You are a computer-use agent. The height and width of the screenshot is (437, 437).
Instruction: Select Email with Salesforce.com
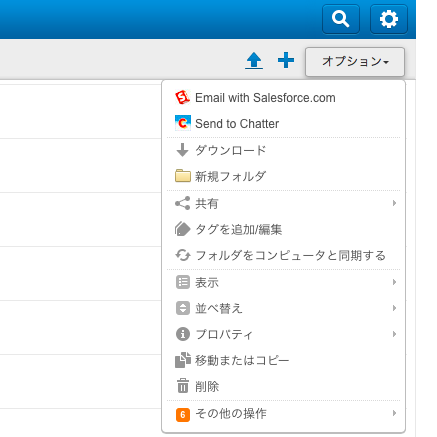pyautogui.click(x=283, y=98)
